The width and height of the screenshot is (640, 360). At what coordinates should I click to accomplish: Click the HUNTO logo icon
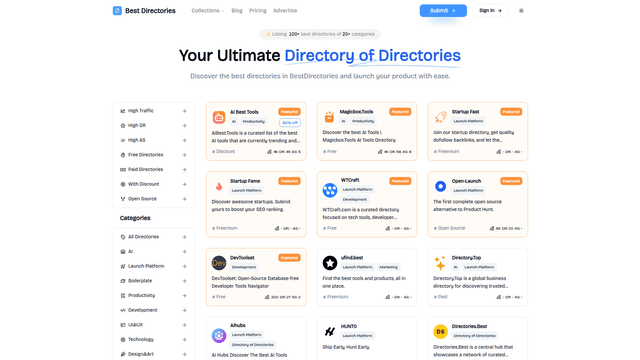(x=330, y=331)
